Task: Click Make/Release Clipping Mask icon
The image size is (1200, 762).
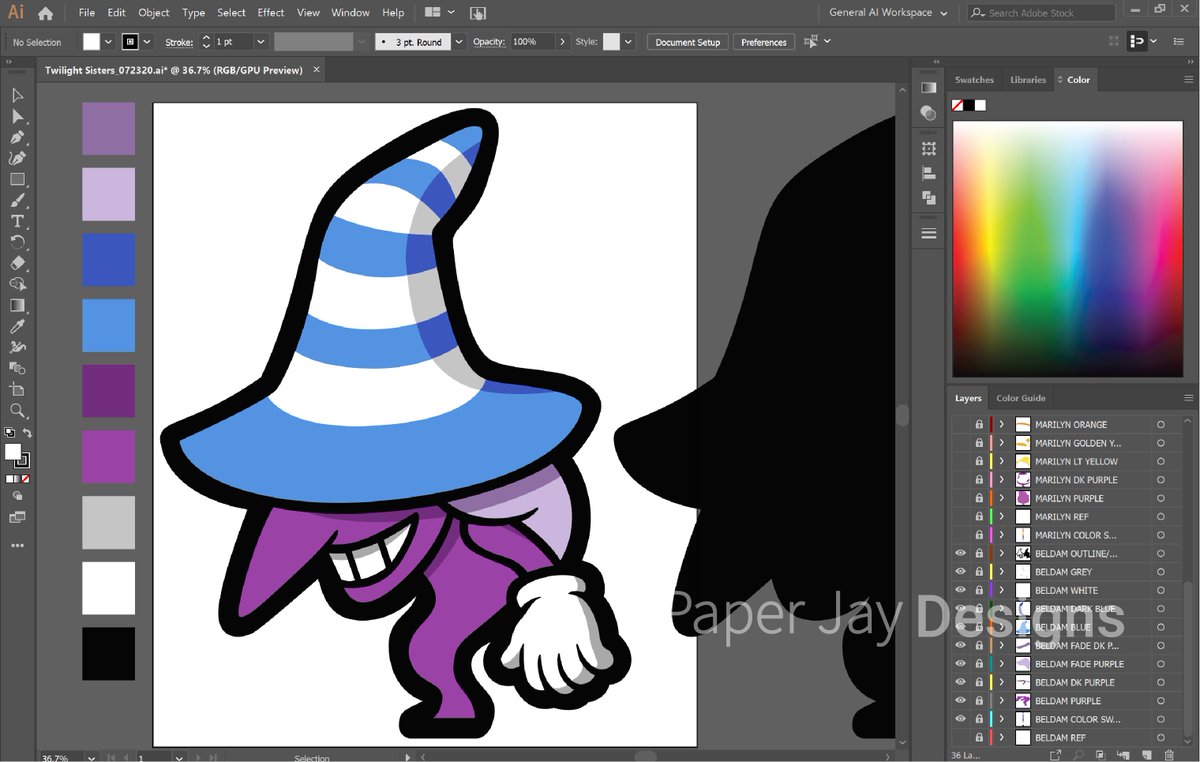Action: click(1100, 754)
